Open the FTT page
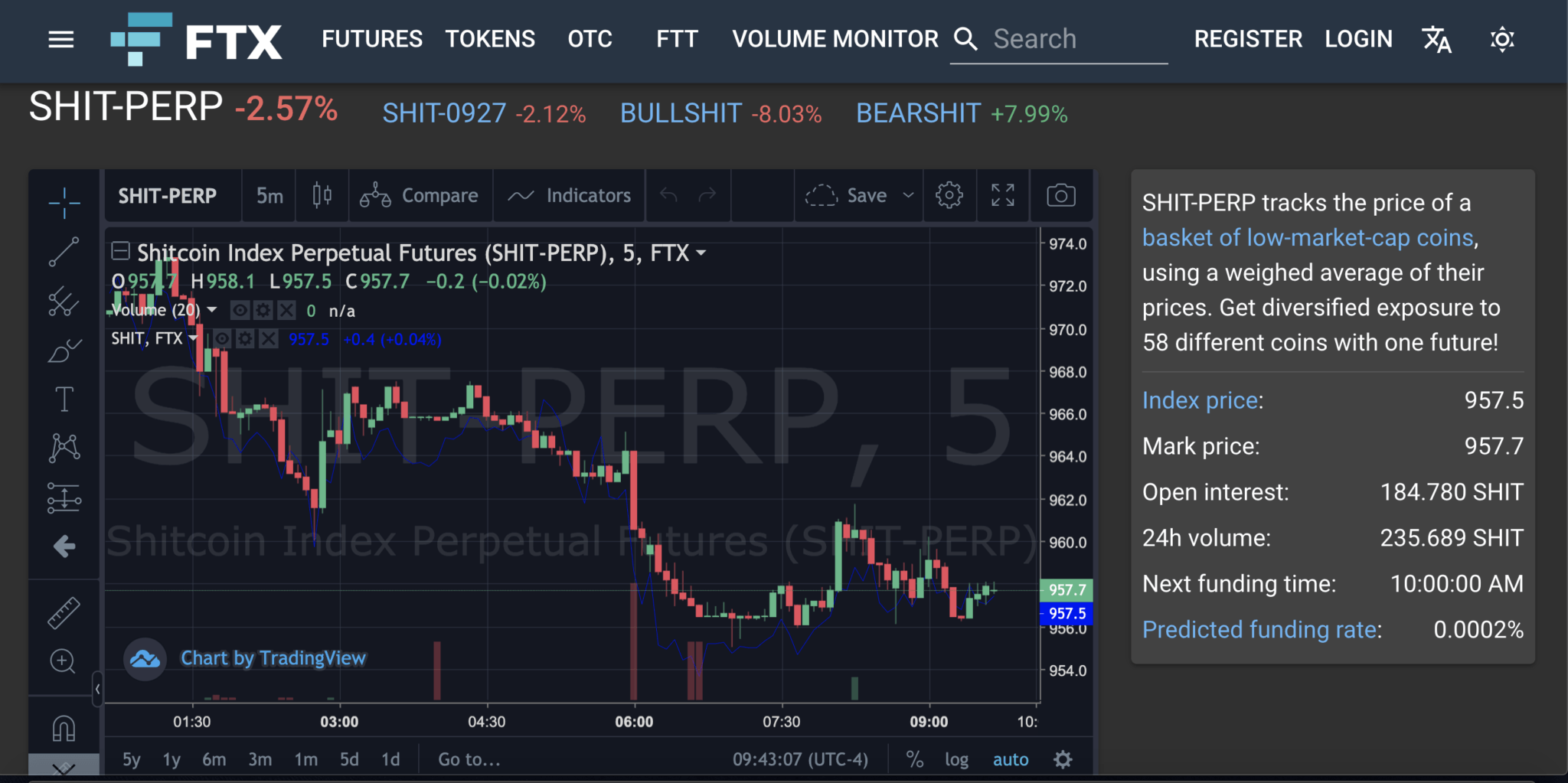The width and height of the screenshot is (1568, 783). tap(677, 39)
